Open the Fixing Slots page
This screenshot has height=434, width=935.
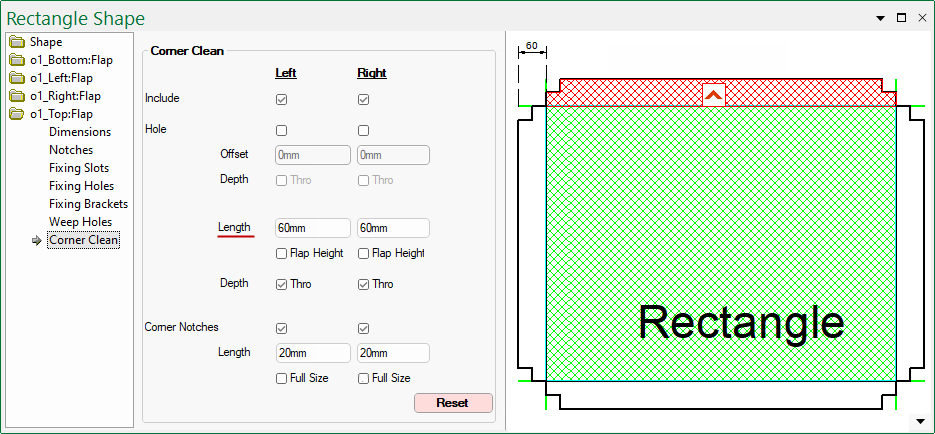[79, 168]
